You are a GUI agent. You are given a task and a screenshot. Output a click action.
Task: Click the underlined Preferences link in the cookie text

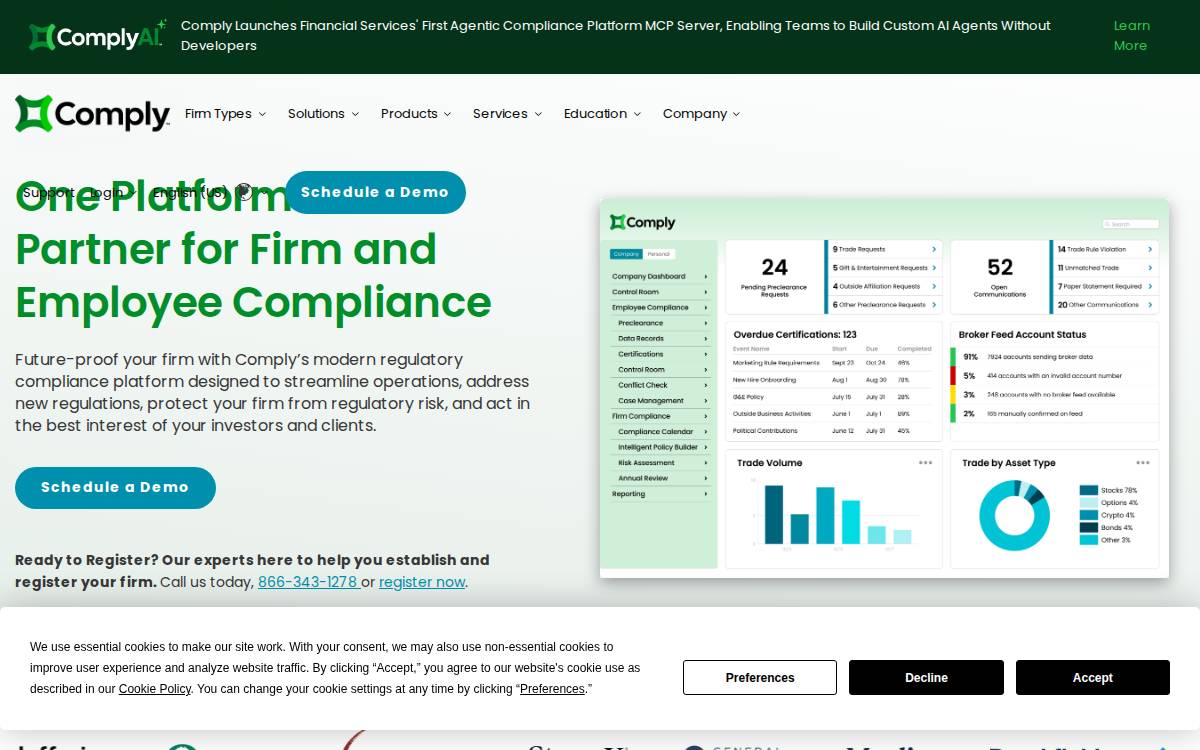coord(552,689)
